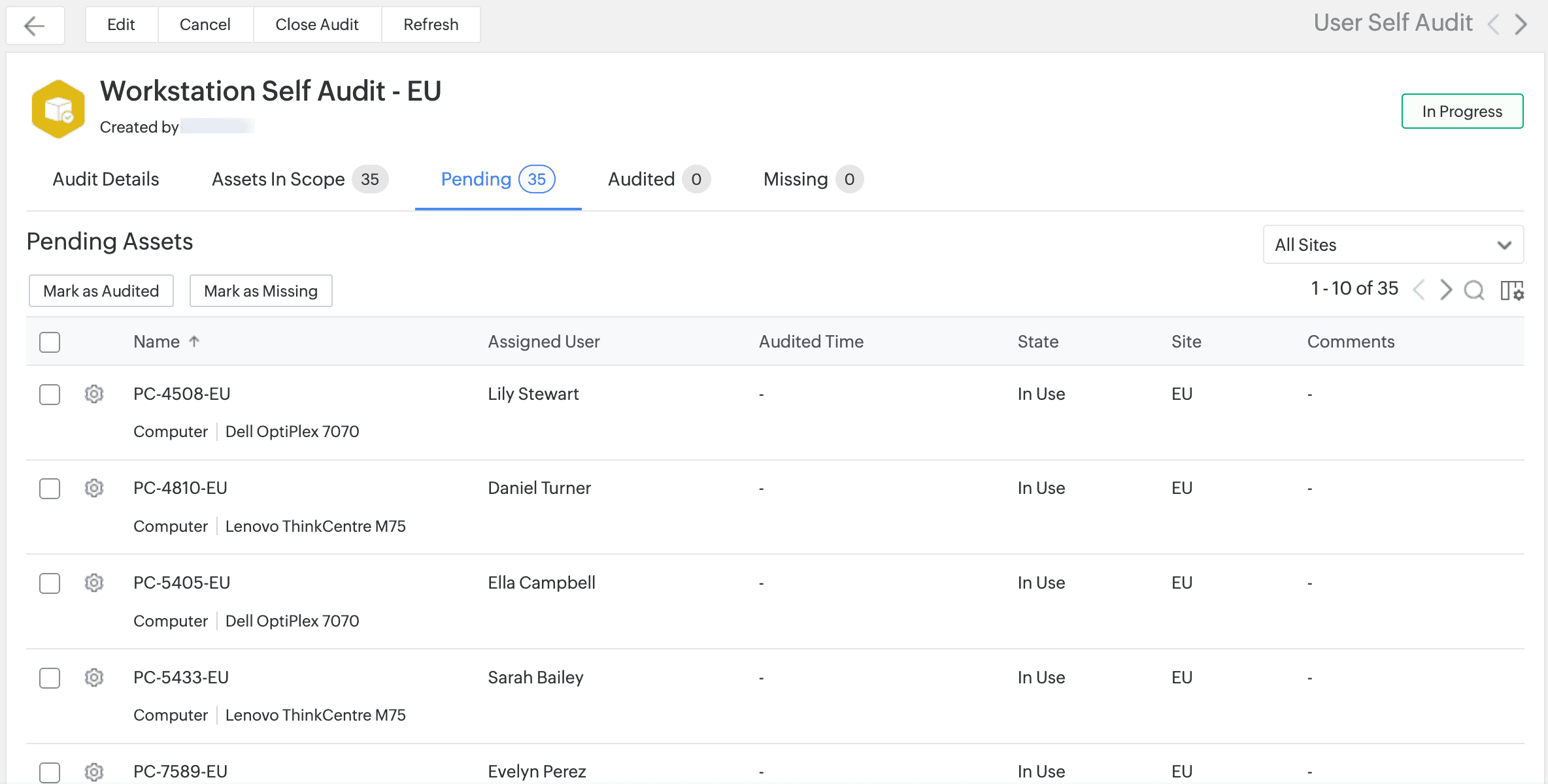Image resolution: width=1548 pixels, height=784 pixels.
Task: Click the search icon above table
Action: click(x=1473, y=289)
